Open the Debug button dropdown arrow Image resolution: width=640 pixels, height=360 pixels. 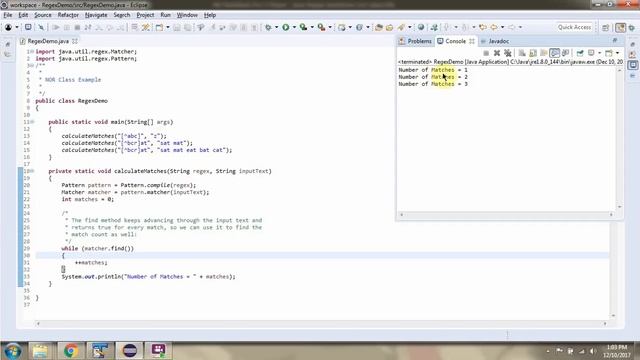coord(276,27)
